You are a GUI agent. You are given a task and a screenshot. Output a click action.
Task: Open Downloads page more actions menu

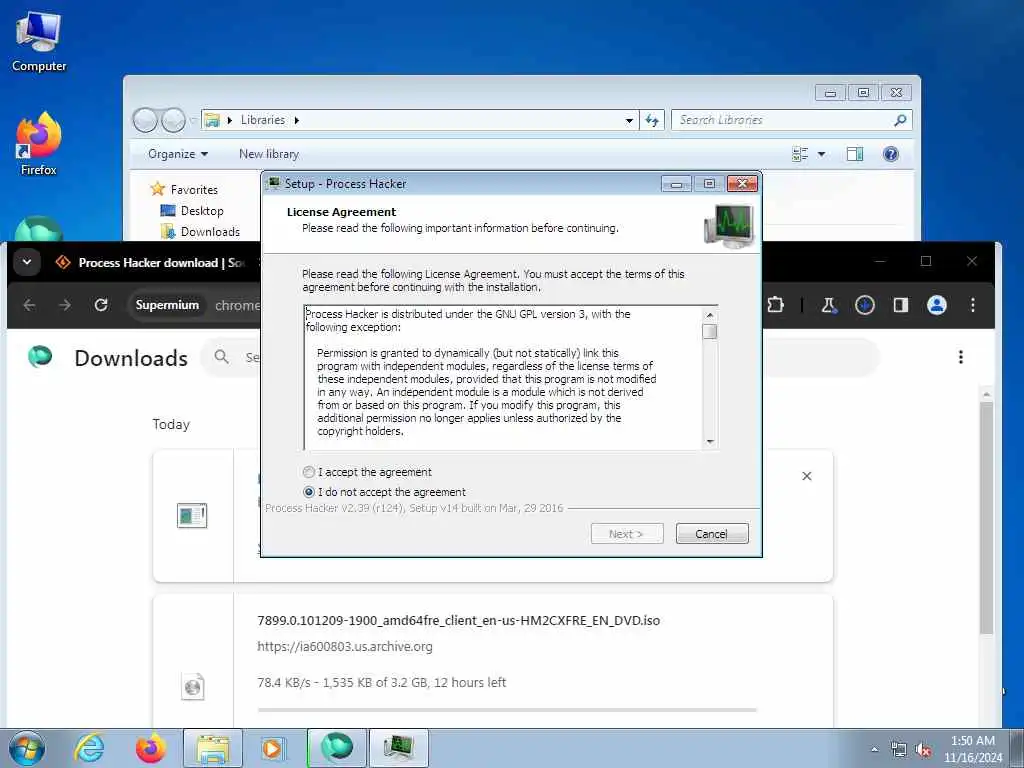pos(960,357)
